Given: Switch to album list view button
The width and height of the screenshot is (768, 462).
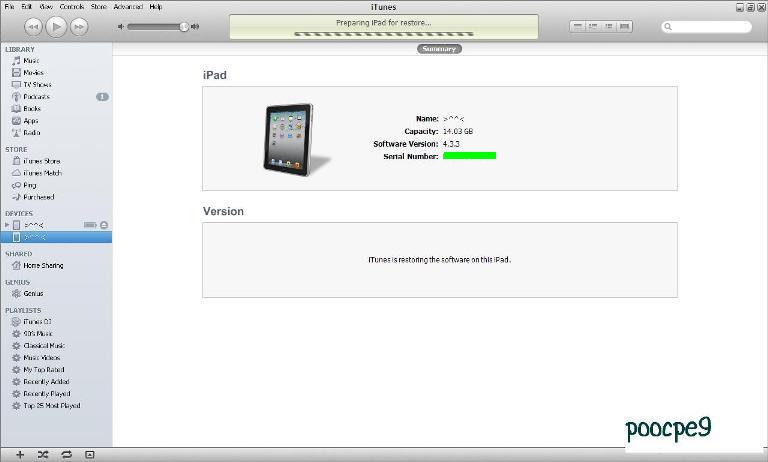Looking at the screenshot, I should tap(593, 26).
